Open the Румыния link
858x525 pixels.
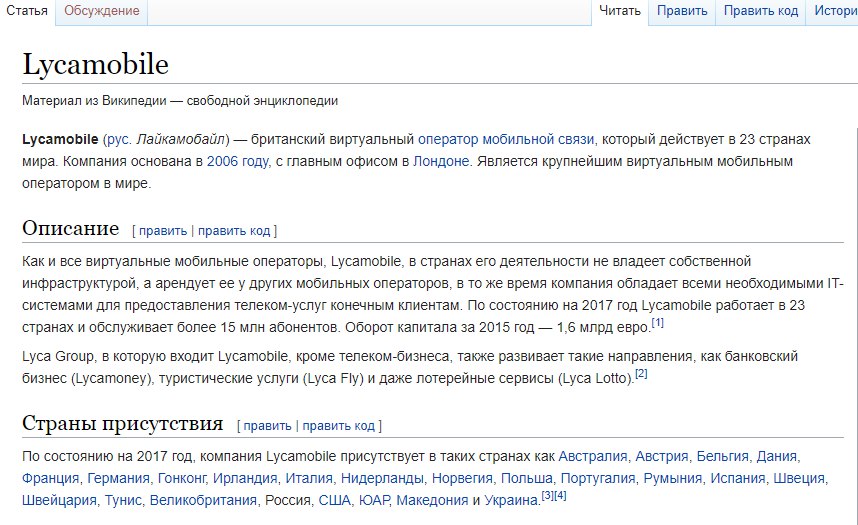(x=673, y=478)
